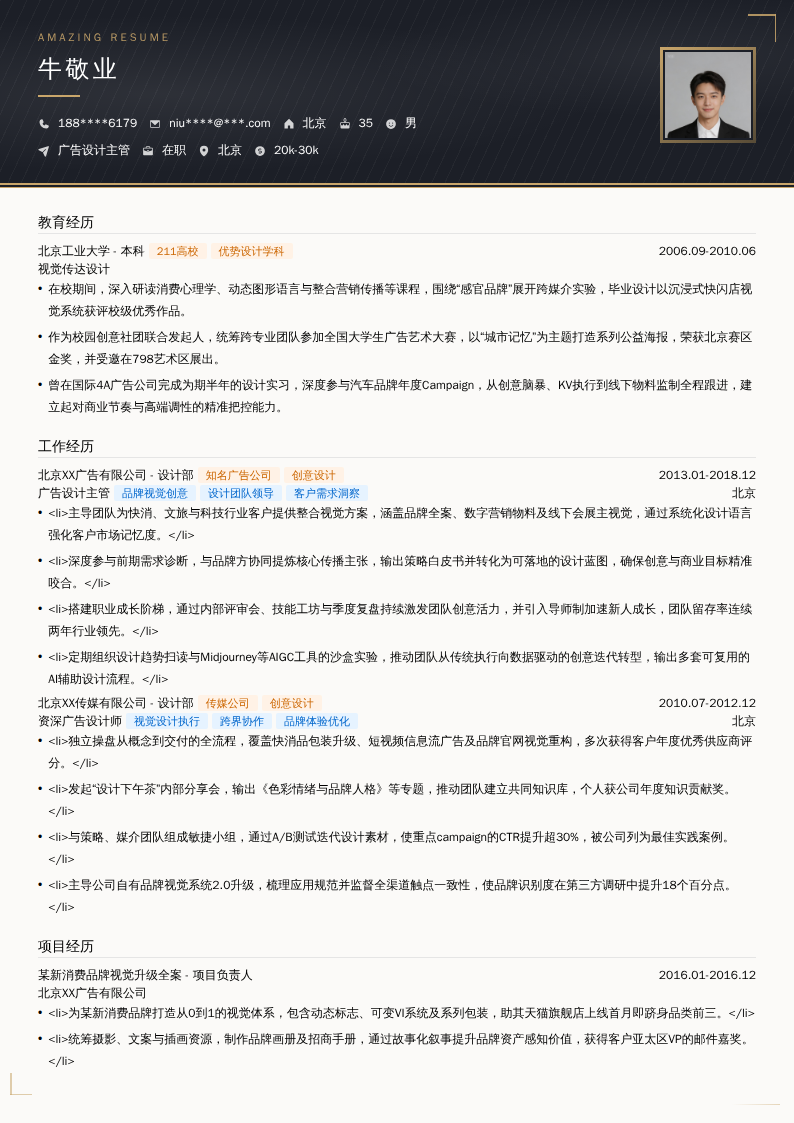
Task: Click the employment status 在职
Action: pyautogui.click(x=174, y=150)
